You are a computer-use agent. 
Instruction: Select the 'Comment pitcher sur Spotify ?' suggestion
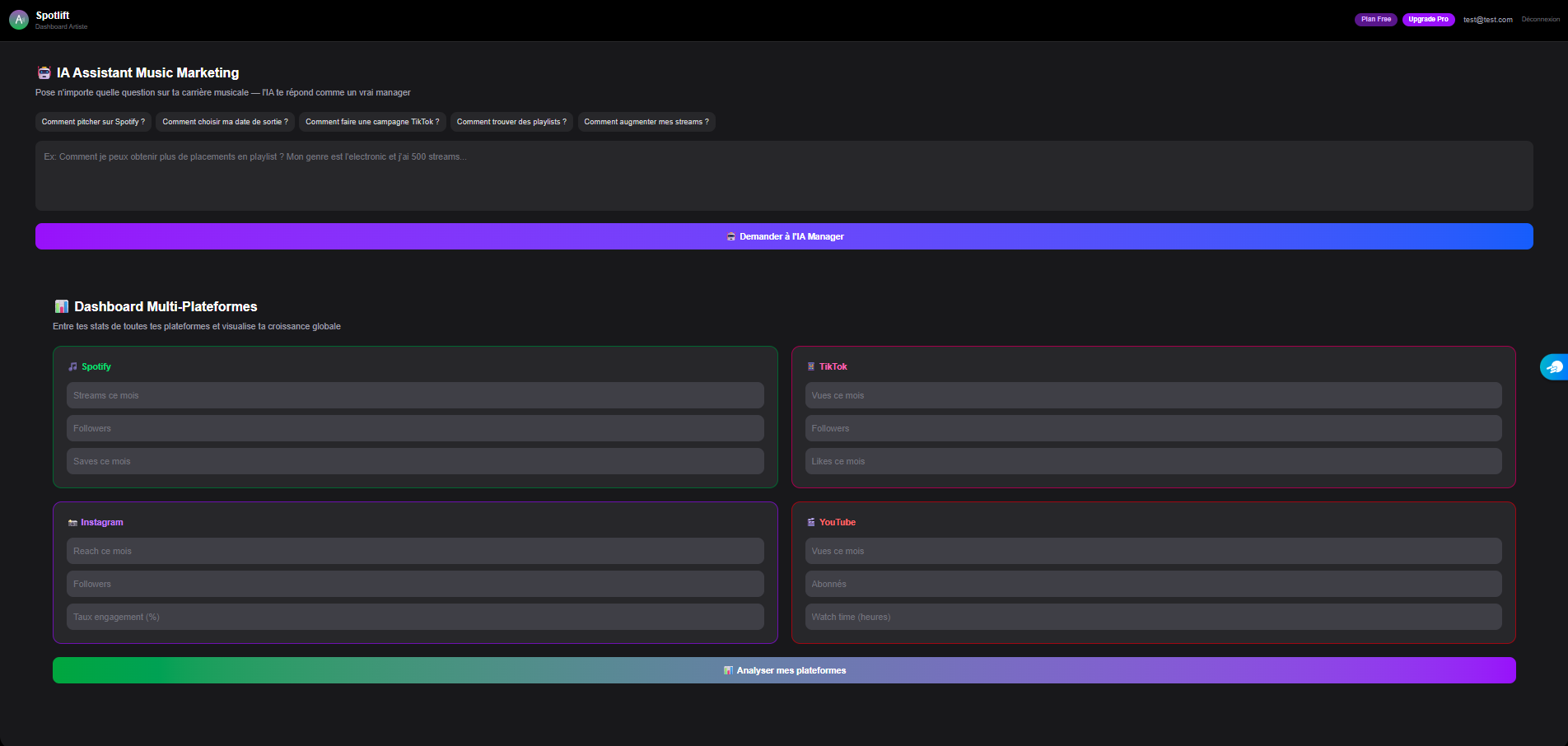(93, 122)
